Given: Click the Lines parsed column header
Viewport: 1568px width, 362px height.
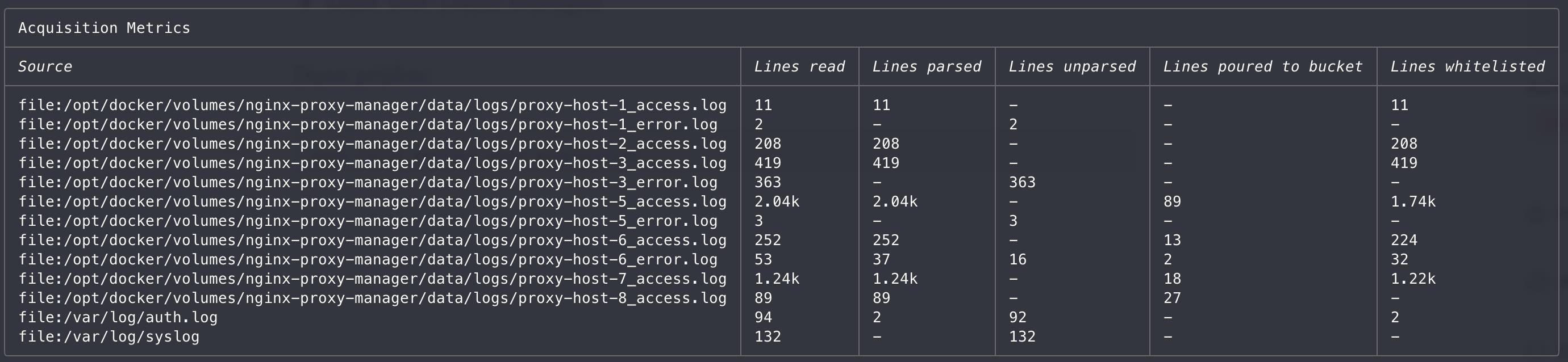Looking at the screenshot, I should (x=926, y=67).
